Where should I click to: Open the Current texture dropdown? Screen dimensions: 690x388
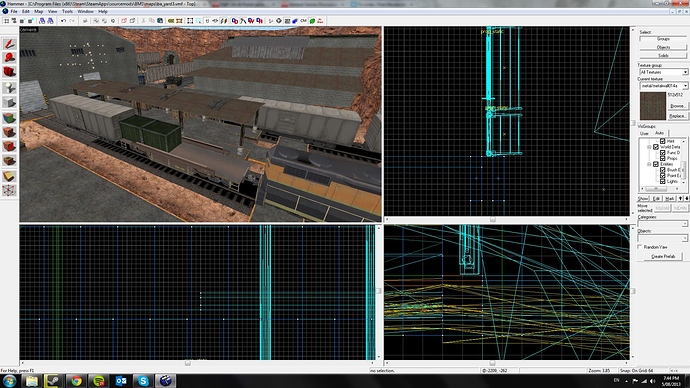click(x=663, y=86)
